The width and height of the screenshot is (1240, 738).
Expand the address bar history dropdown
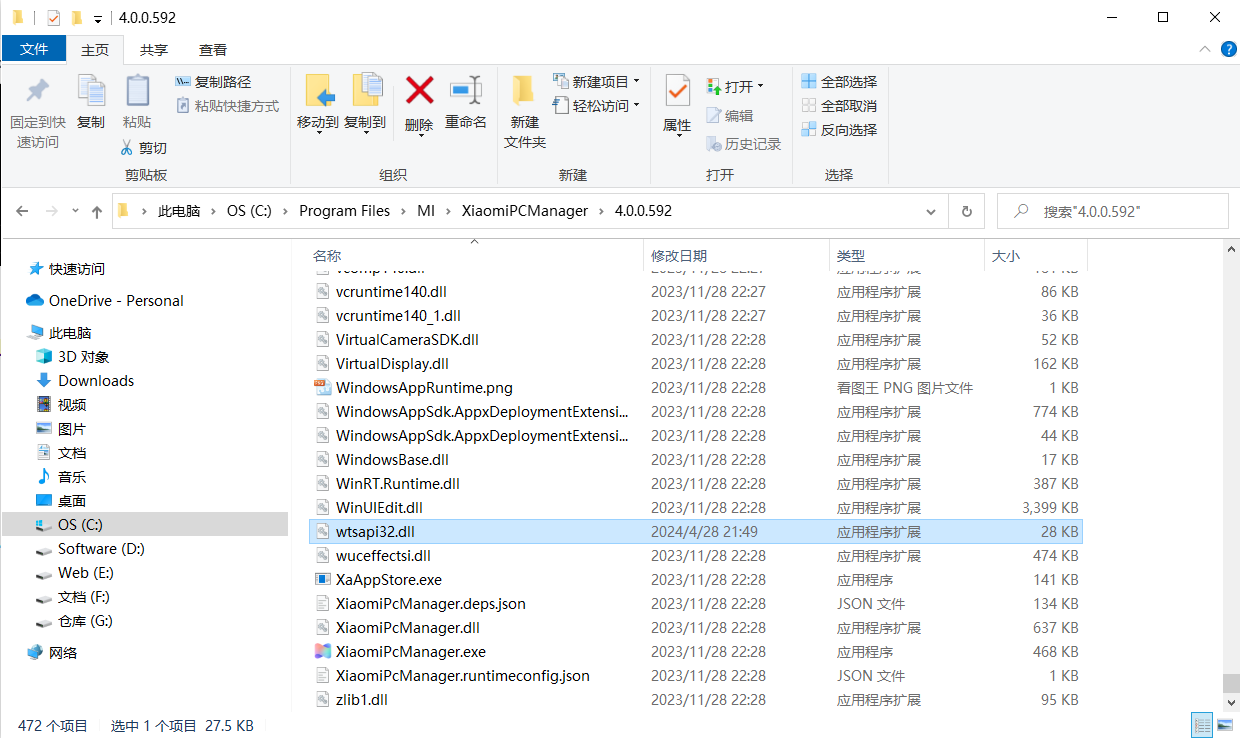pos(932,211)
